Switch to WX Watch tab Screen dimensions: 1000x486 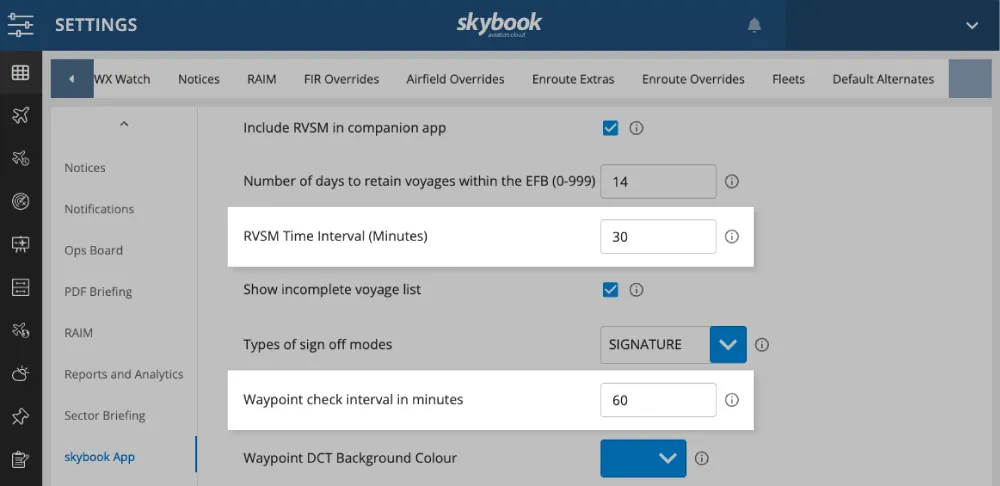122,79
